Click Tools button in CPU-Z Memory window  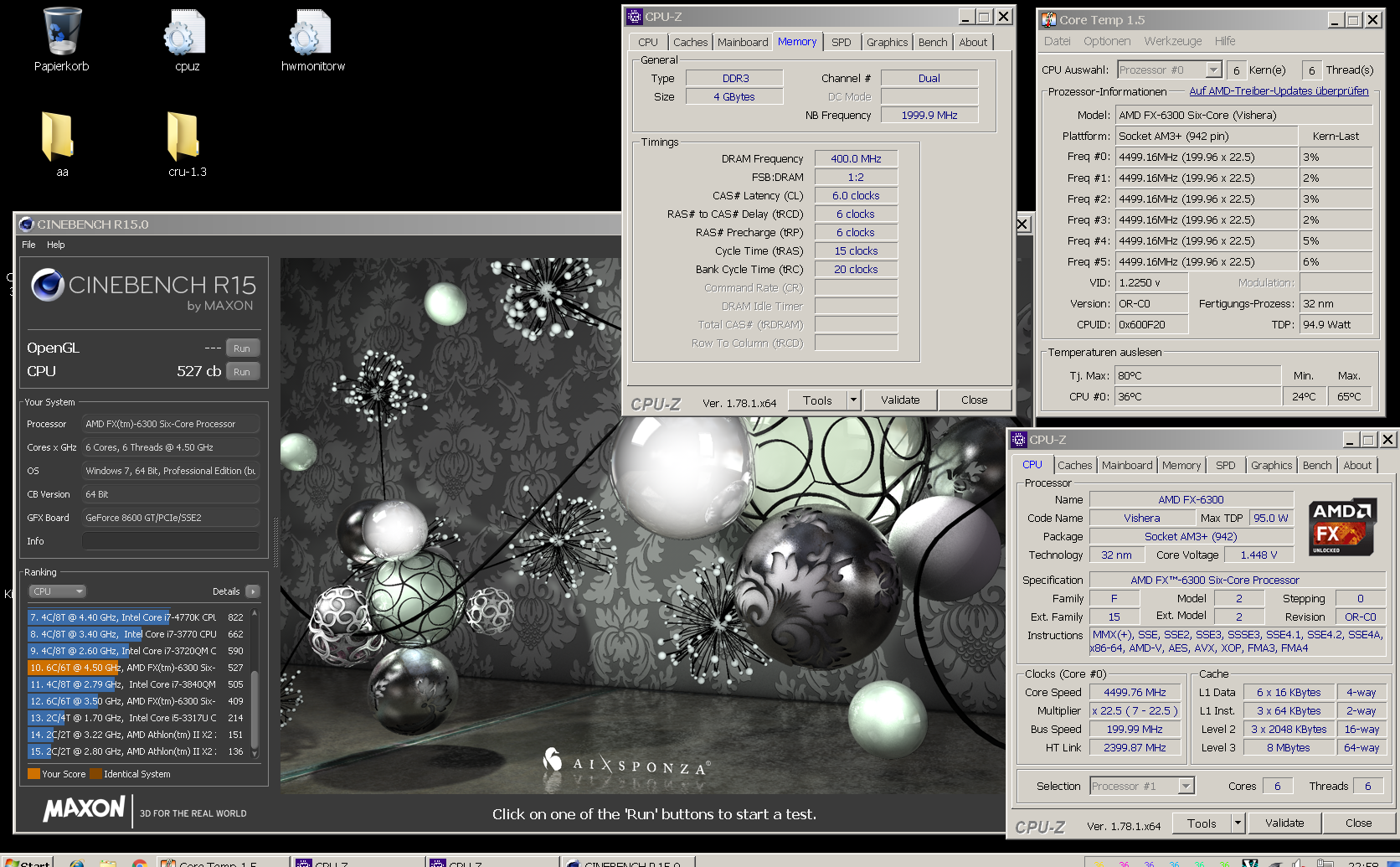pos(817,400)
